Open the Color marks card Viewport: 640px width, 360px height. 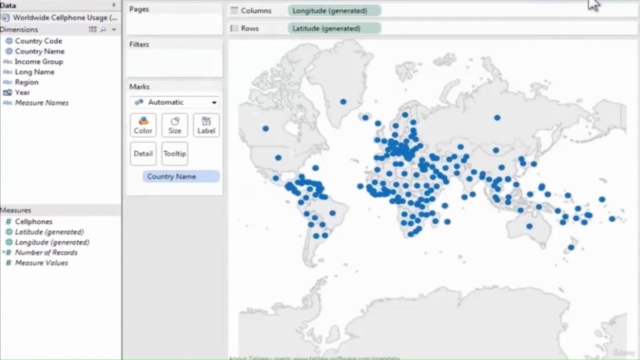coord(143,125)
